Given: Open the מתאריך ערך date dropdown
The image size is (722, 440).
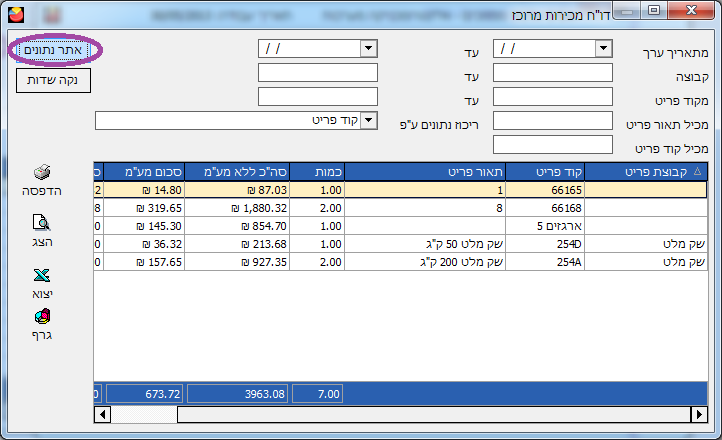Looking at the screenshot, I should 603,48.
